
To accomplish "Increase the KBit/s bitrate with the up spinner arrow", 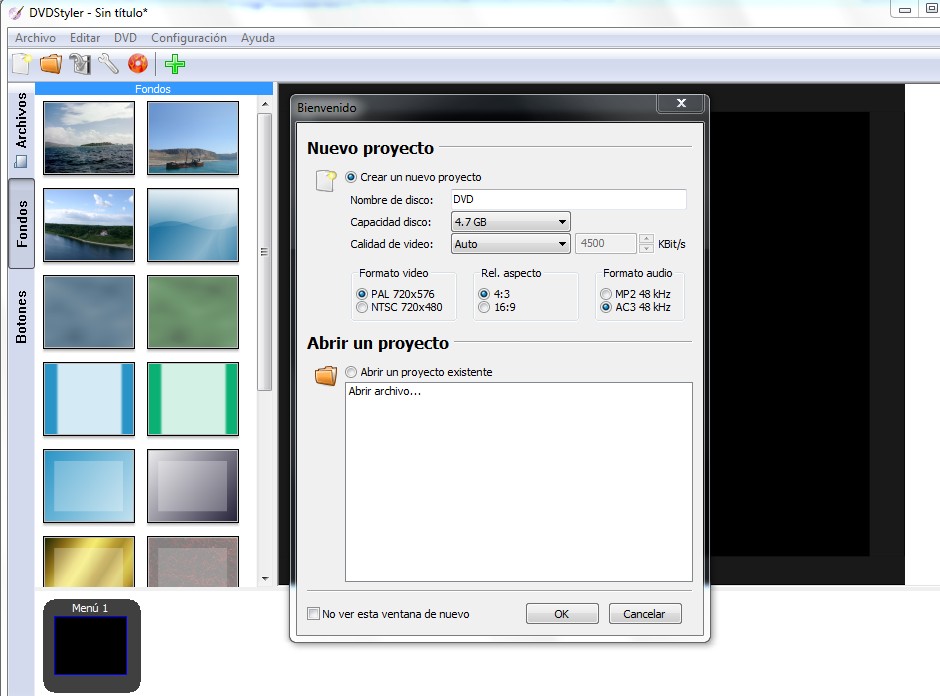I will [646, 239].
